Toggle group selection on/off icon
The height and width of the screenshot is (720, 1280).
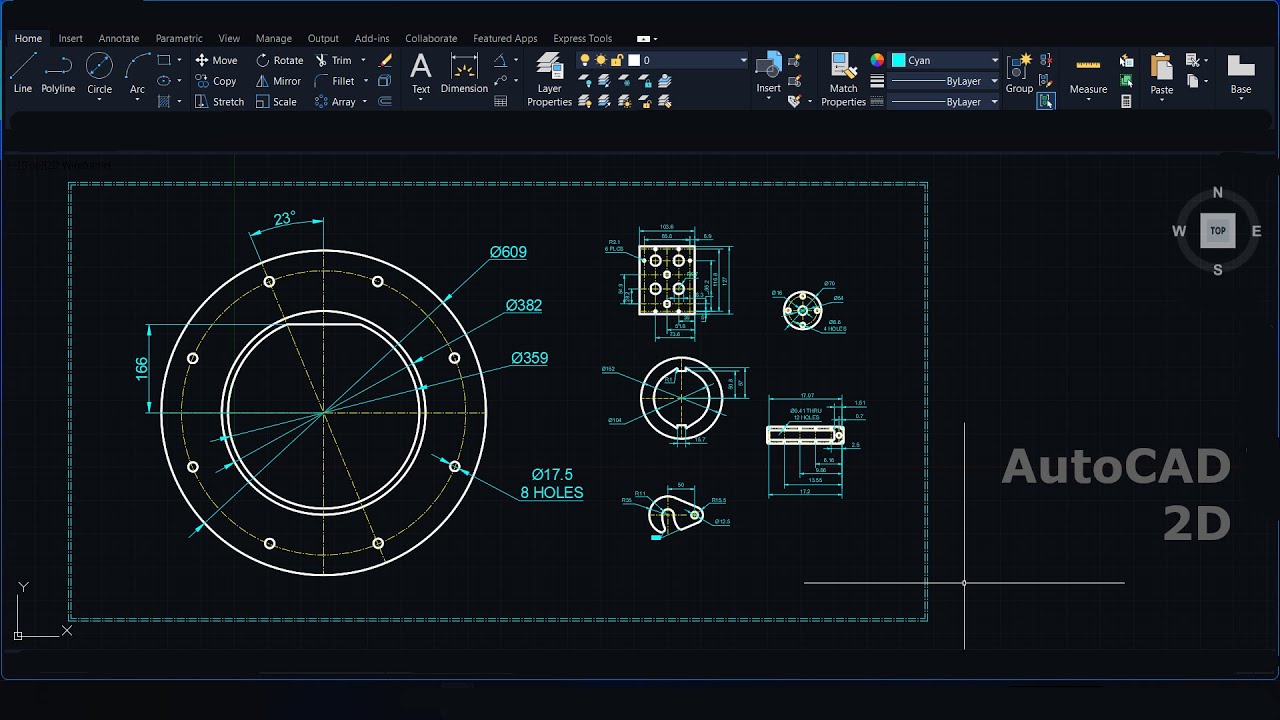1046,101
